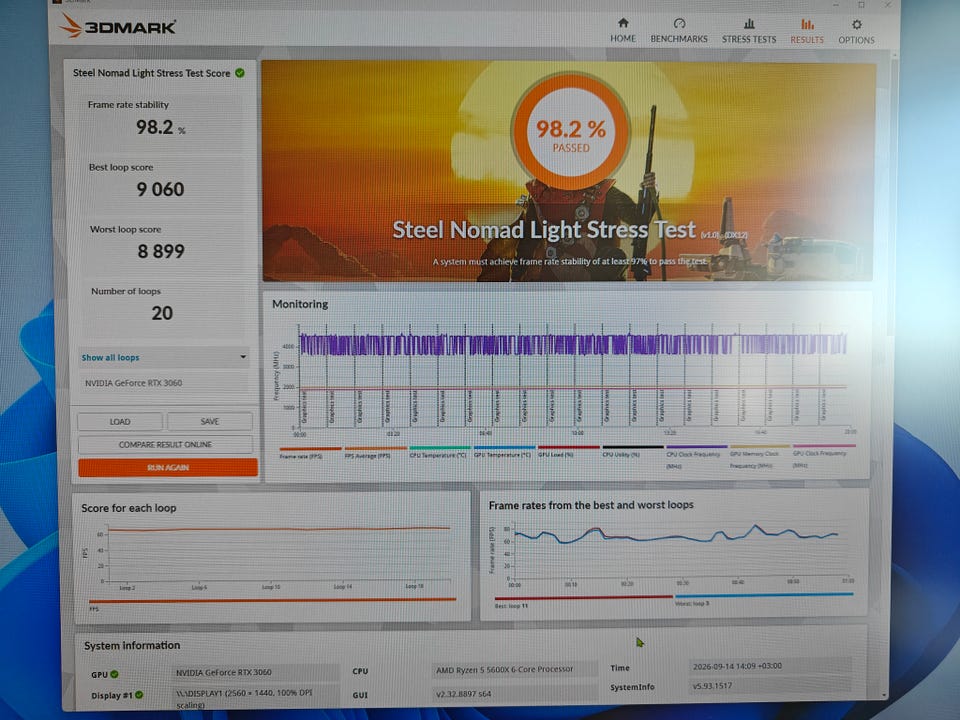The image size is (960, 720).
Task: Click the frame rate stability requirement text on banner
Action: coord(569,261)
